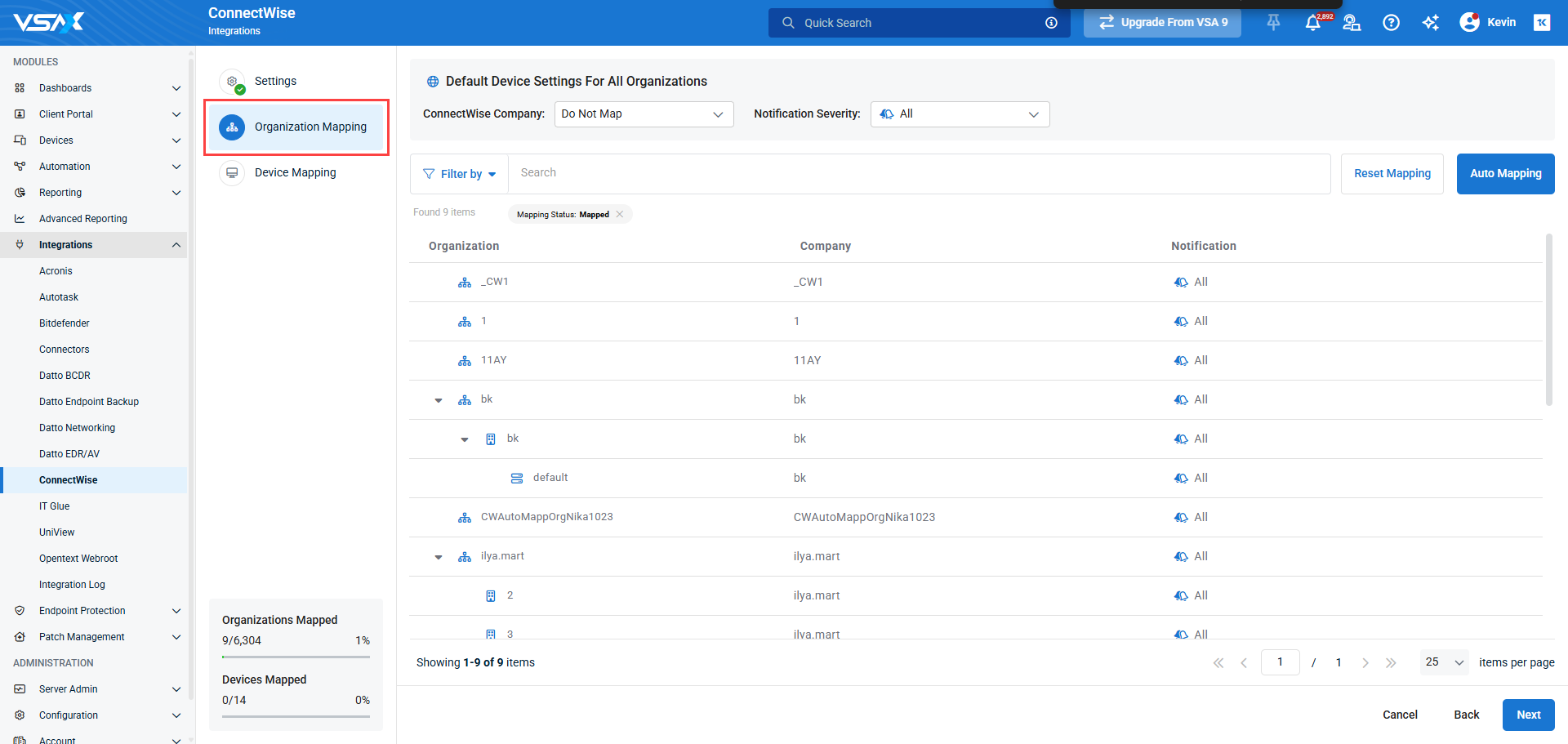
Task: Click the organization Search field
Action: [919, 173]
